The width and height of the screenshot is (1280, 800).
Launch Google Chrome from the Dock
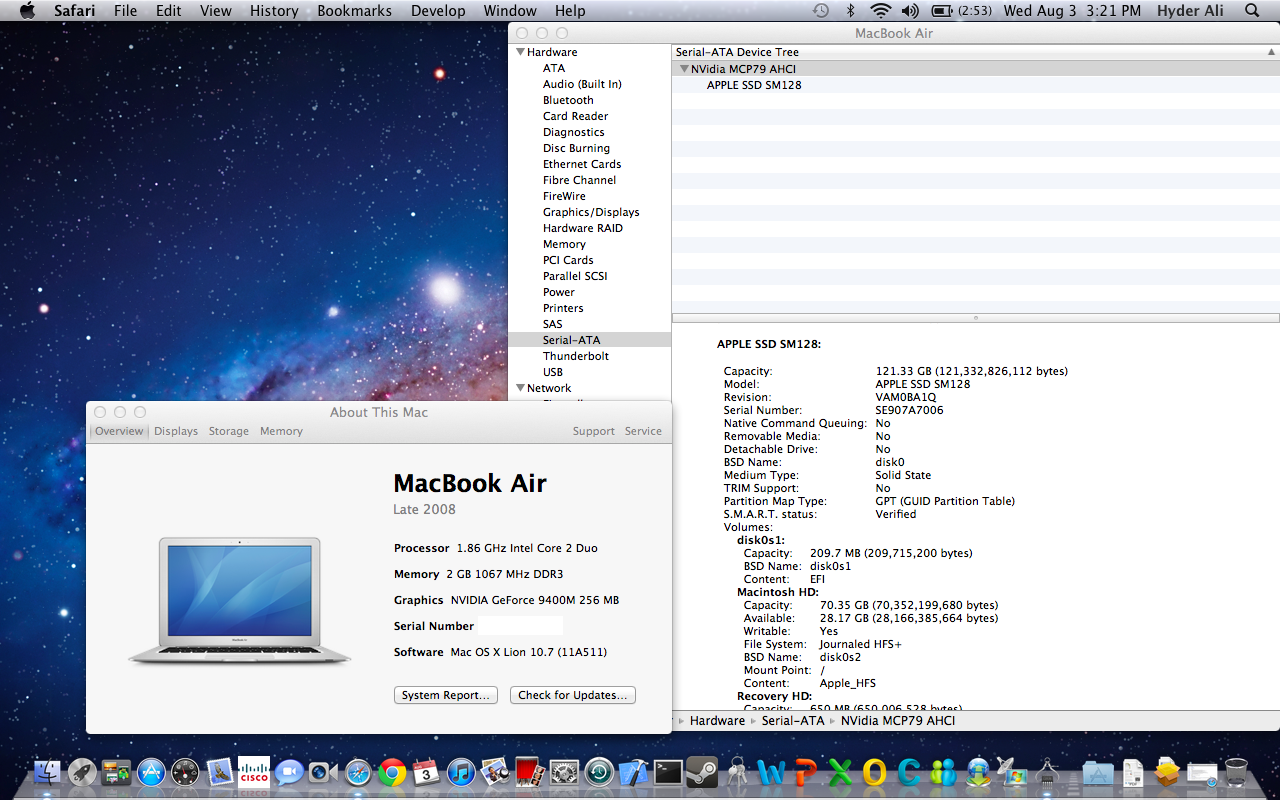coord(392,772)
